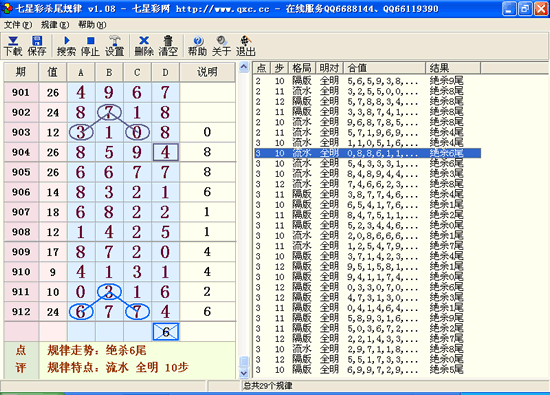This screenshot has width=550, height=395.
Task: Click scrollbar thumb near the bottom arrow
Action: pos(244,362)
